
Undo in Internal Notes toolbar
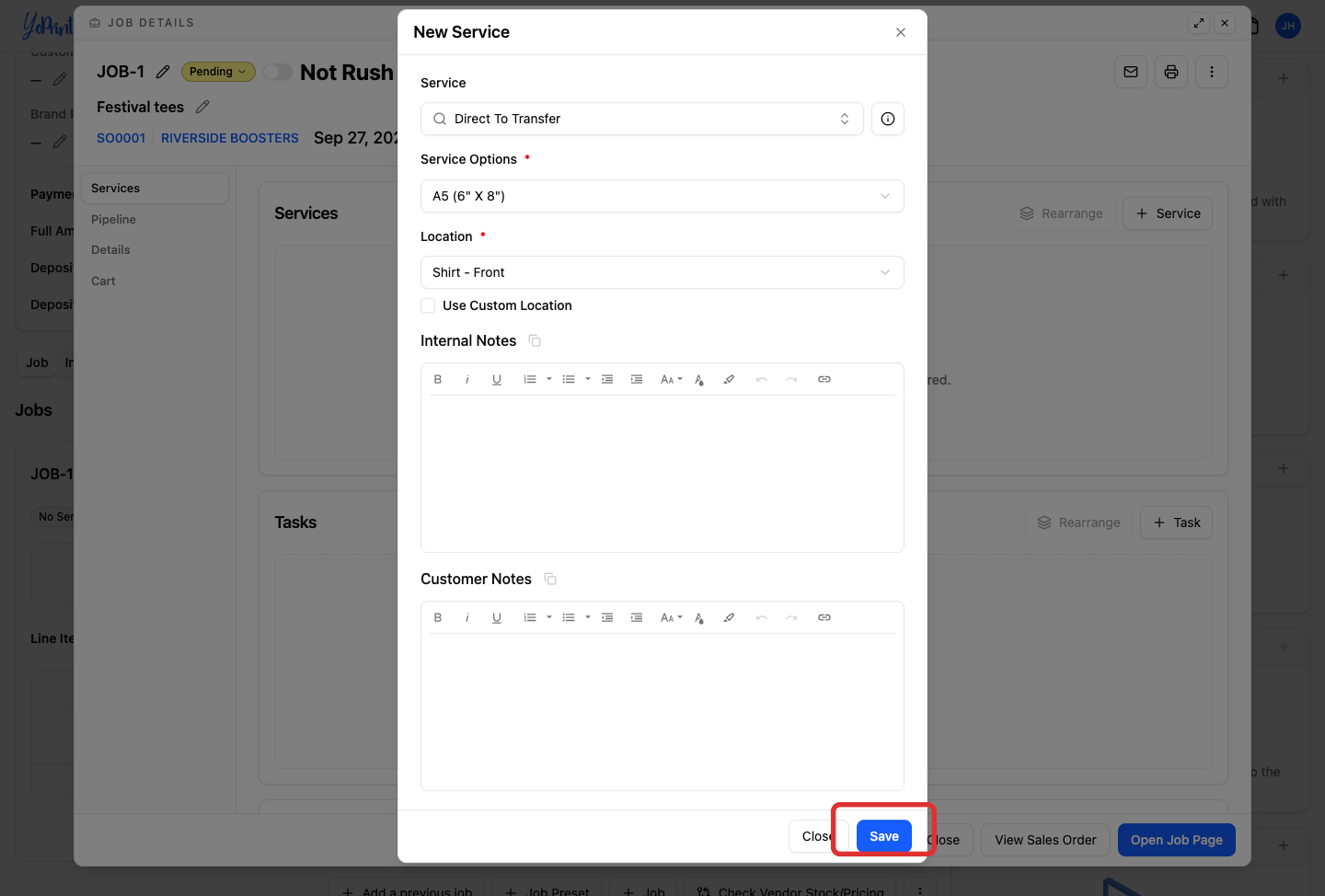(x=762, y=379)
